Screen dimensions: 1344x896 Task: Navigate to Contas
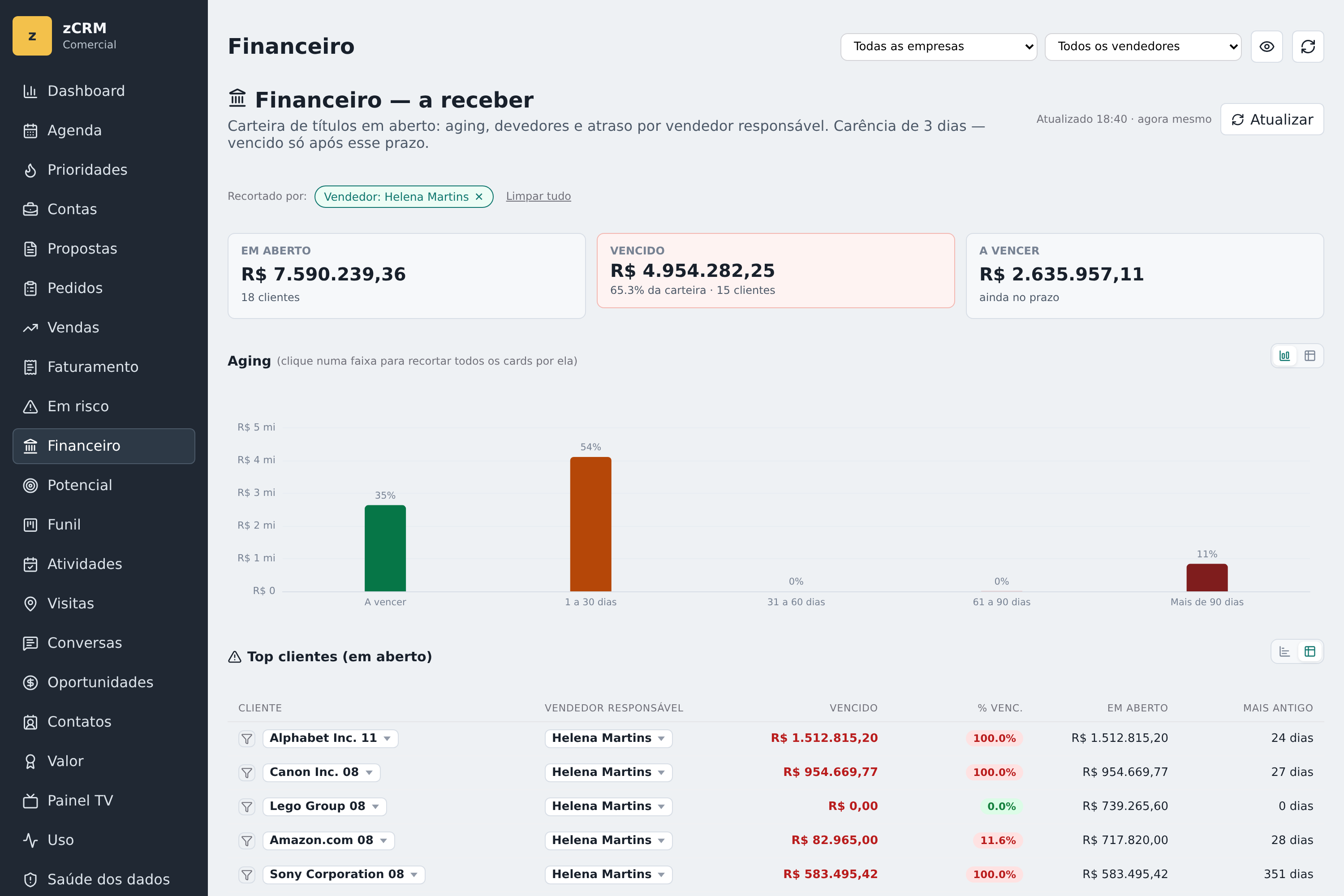pyautogui.click(x=103, y=209)
